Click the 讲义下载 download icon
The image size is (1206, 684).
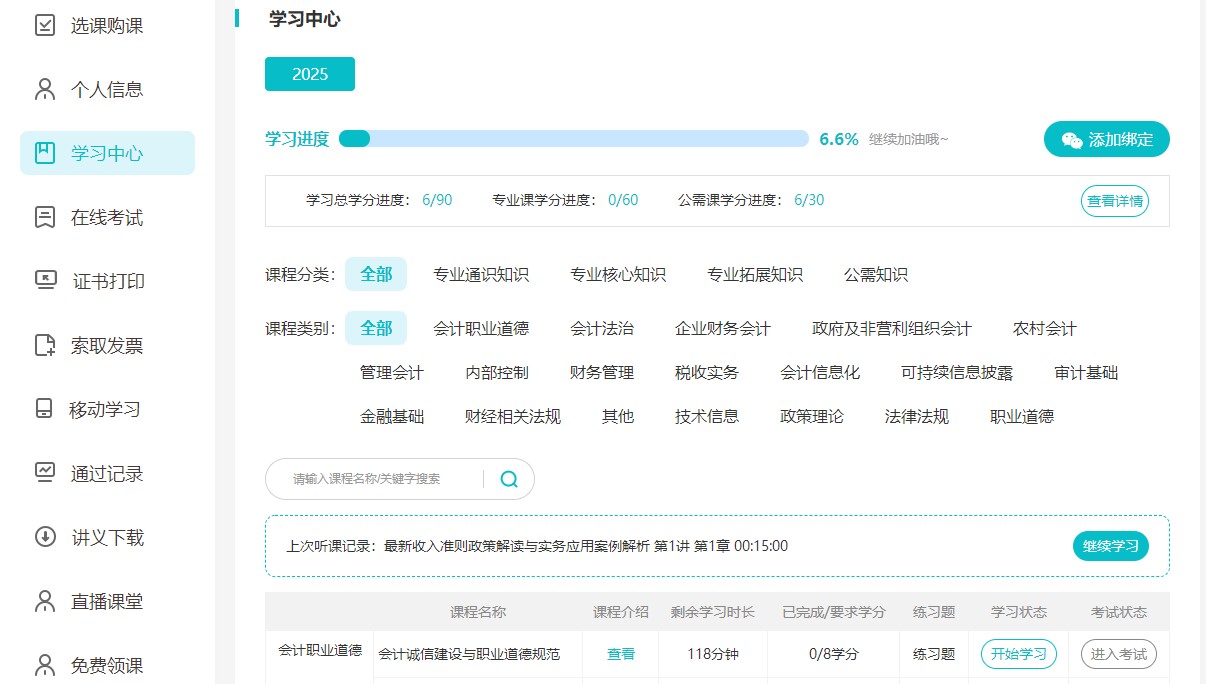click(45, 537)
